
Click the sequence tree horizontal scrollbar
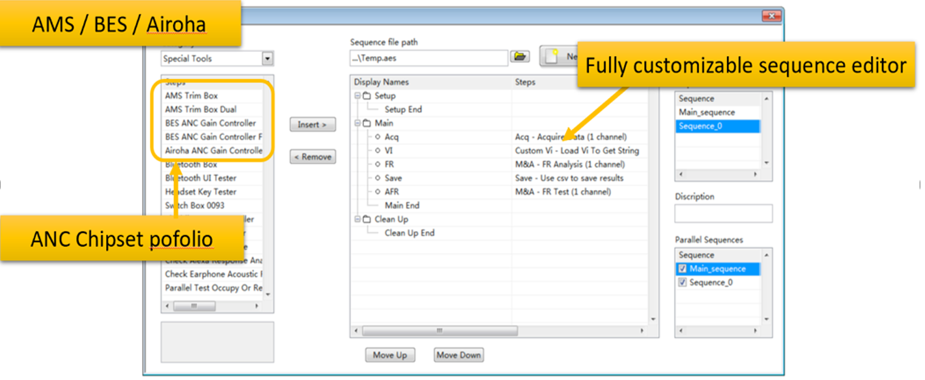click(499, 330)
